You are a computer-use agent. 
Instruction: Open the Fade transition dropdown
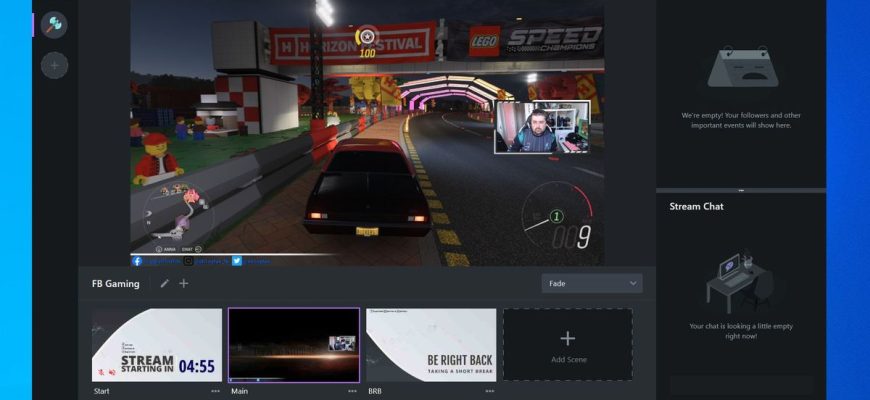(x=592, y=283)
